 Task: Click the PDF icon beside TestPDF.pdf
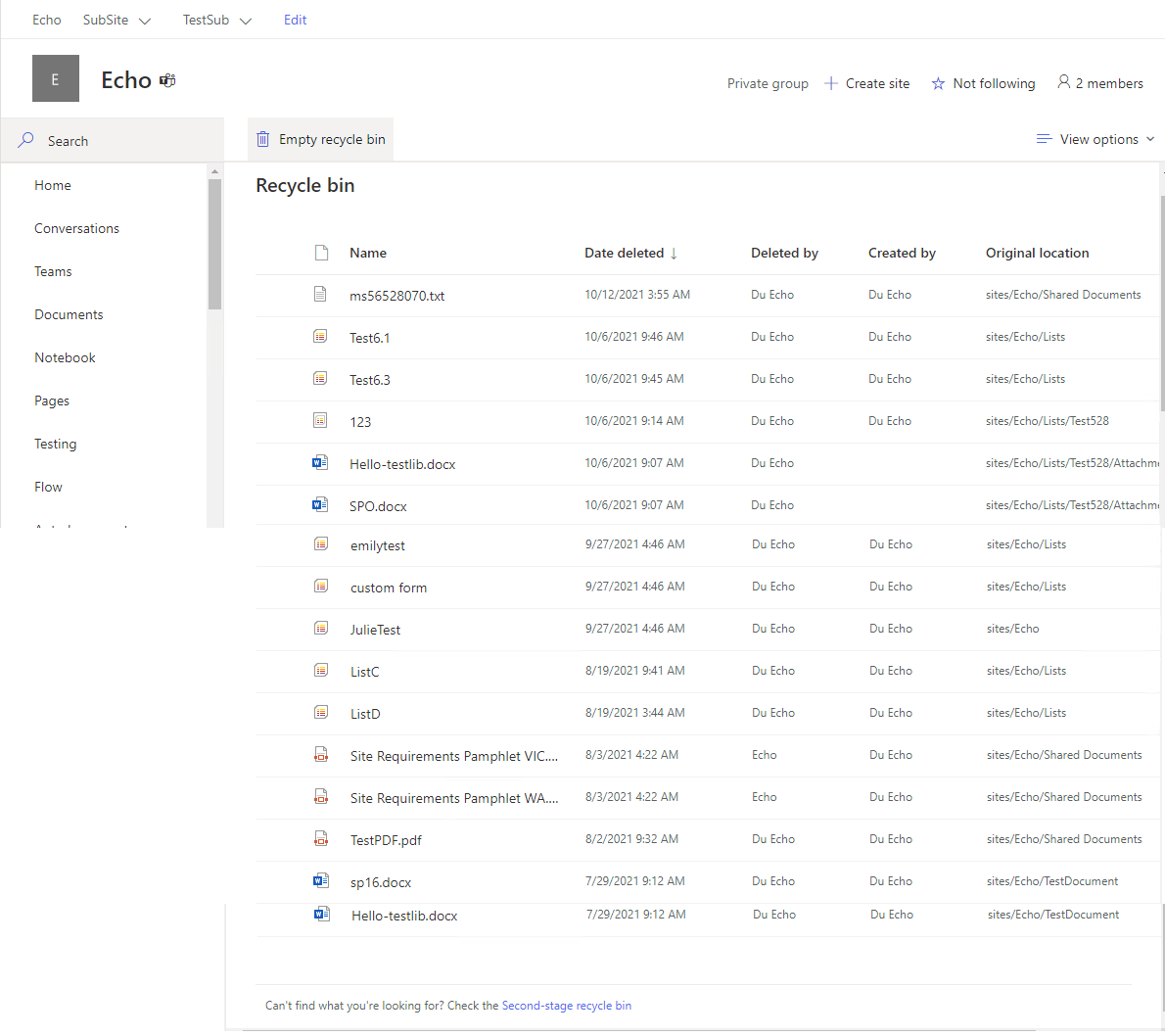[321, 838]
